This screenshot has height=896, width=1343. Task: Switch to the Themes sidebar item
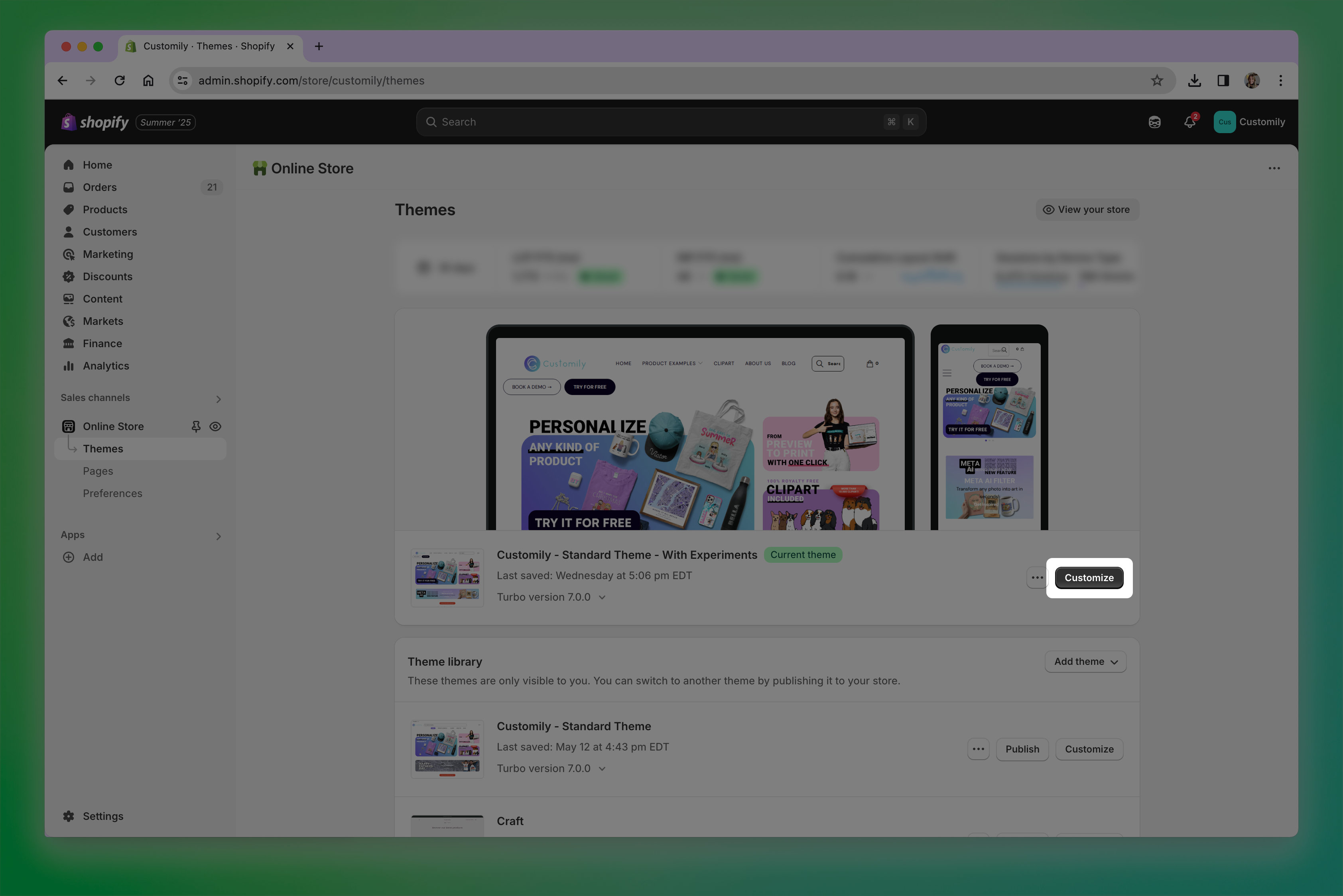point(104,448)
